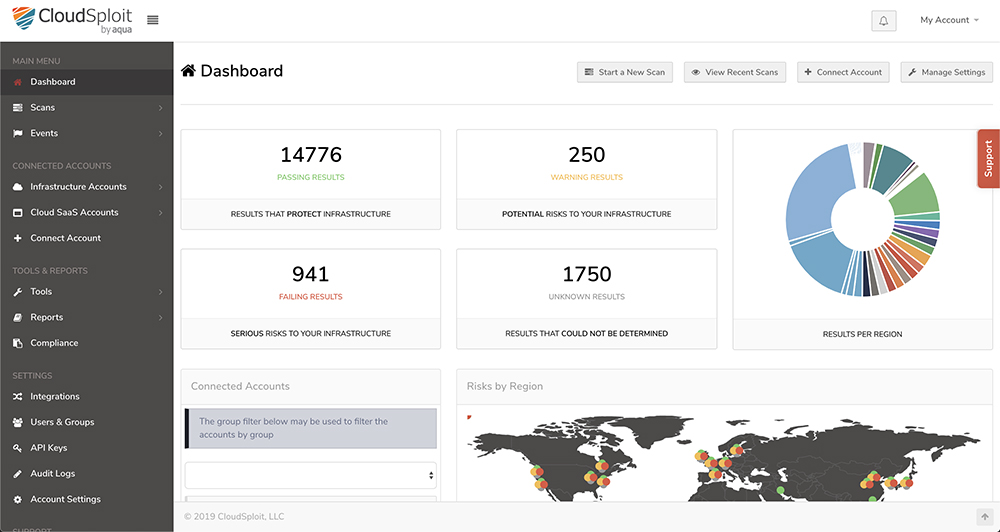The height and width of the screenshot is (532, 1000).
Task: Expand the Infrastructure Accounts chevron
Action: pyautogui.click(x=160, y=187)
